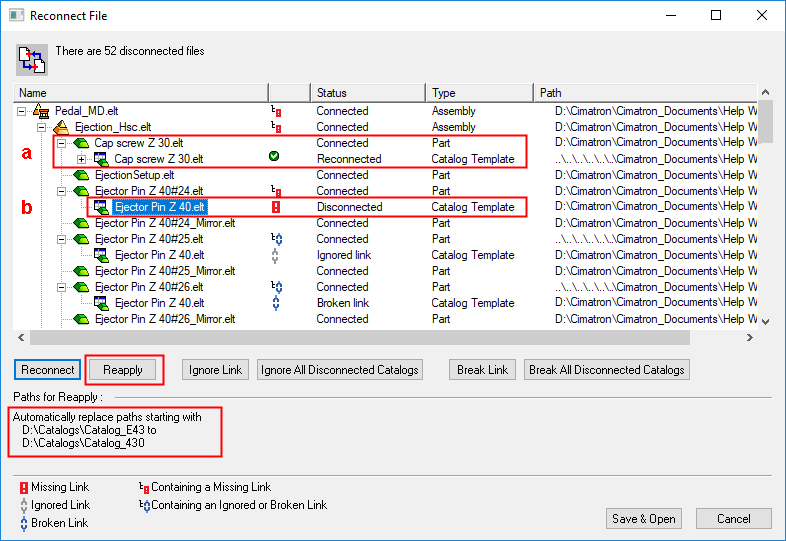Select the Pedal_MD.elt assembly icon

(x=41, y=111)
